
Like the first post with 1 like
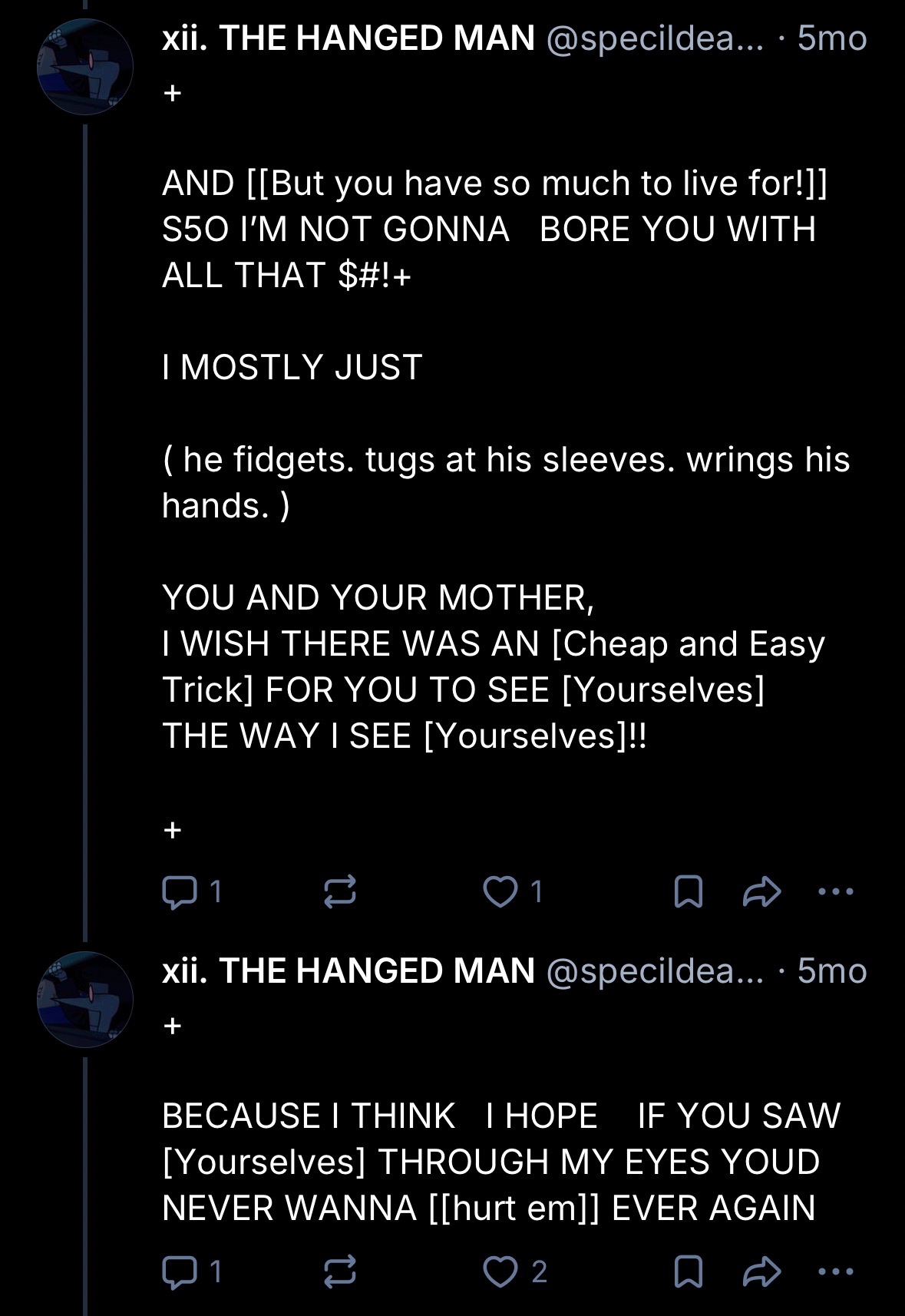(500, 891)
